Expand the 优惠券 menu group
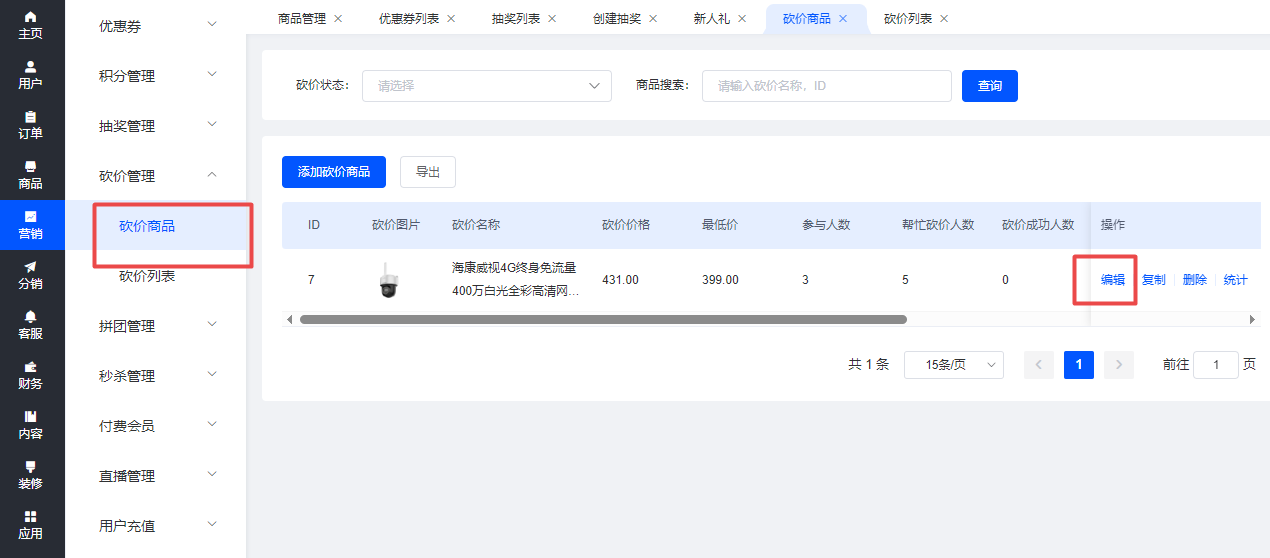 [156, 26]
